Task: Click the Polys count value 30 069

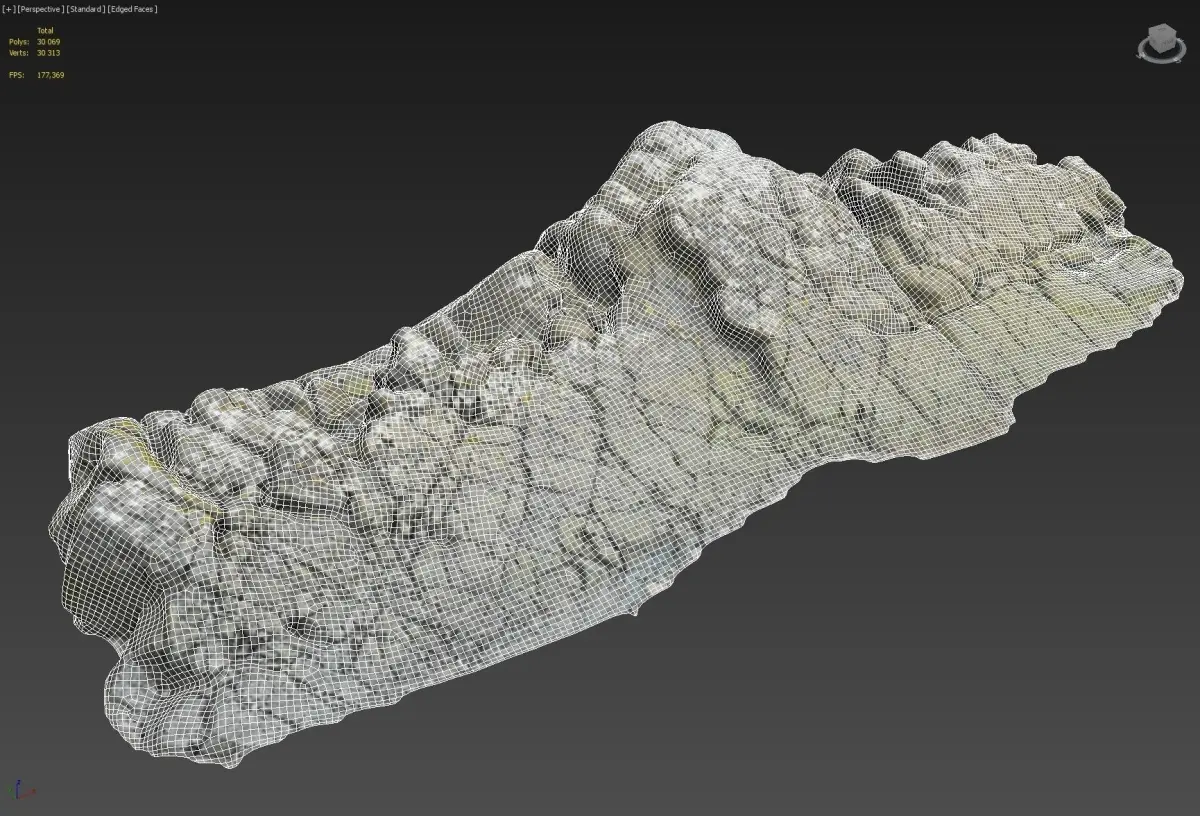Action: coord(48,42)
